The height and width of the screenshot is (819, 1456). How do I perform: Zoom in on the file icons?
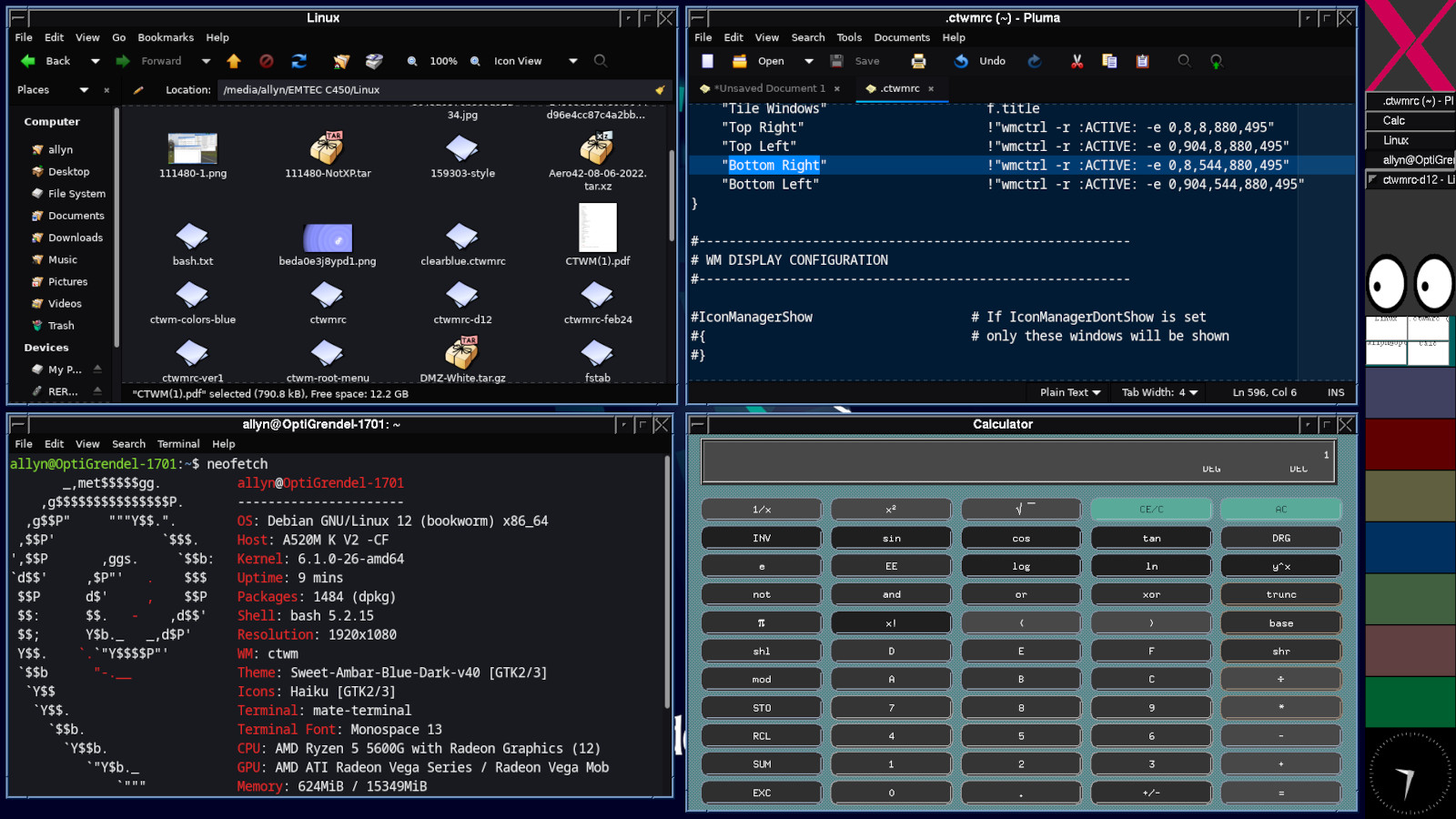click(475, 61)
